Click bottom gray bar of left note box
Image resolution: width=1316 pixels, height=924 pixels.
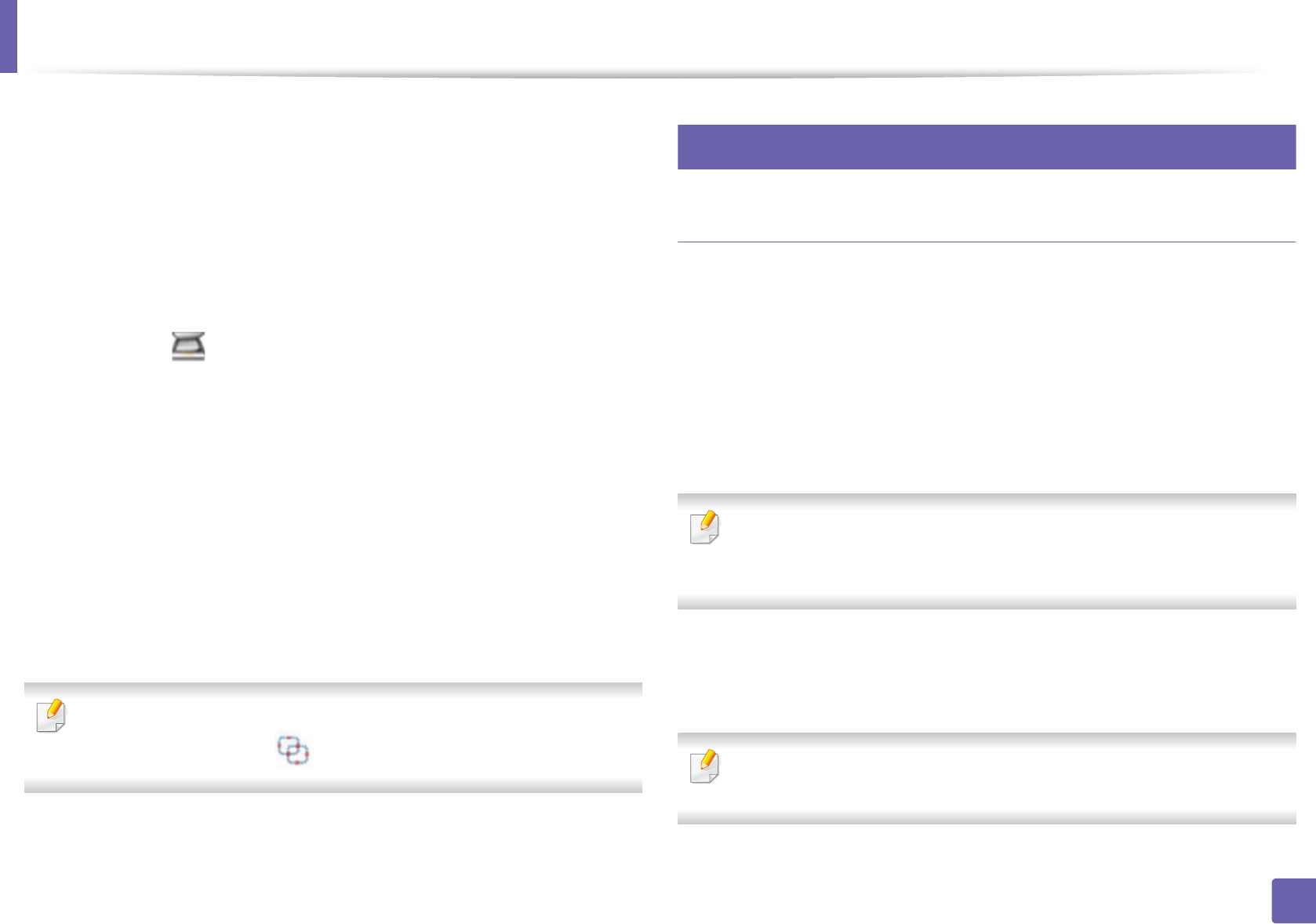pyautogui.click(x=333, y=786)
